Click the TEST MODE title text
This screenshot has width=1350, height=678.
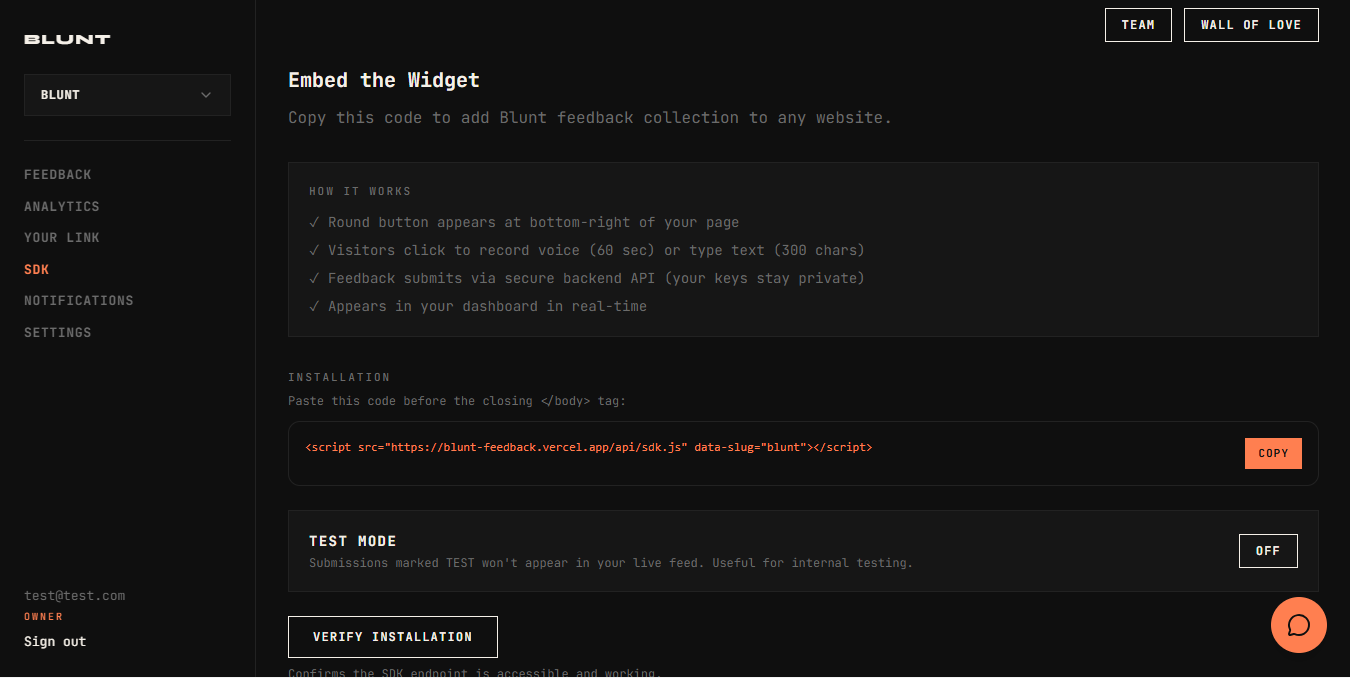353,541
